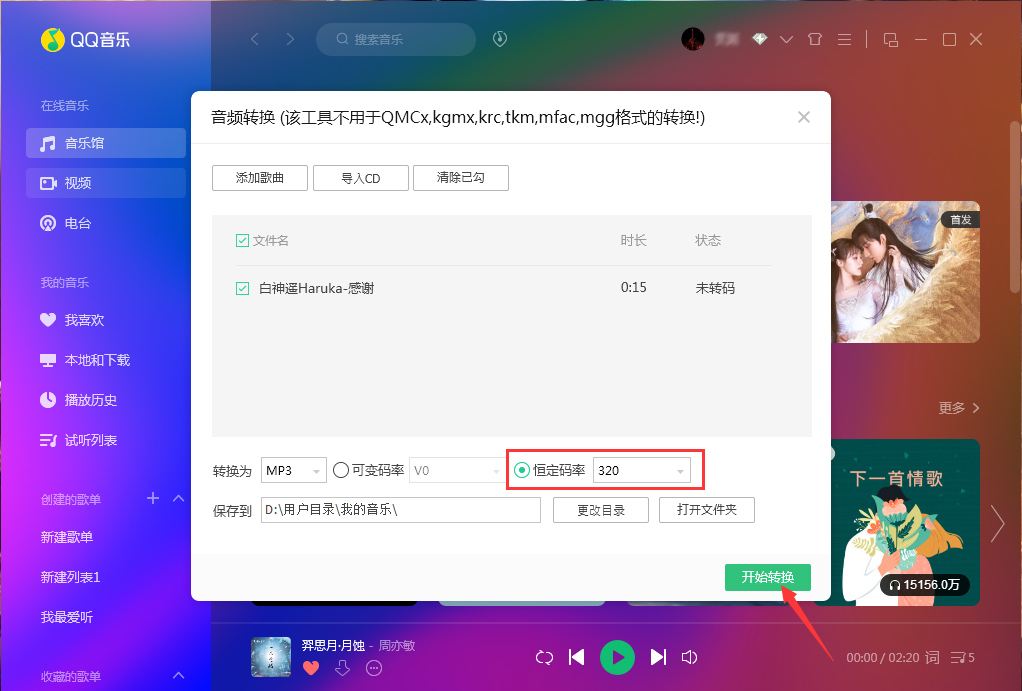
Task: Click the song-identify microphone icon beside search bar
Action: 498,39
